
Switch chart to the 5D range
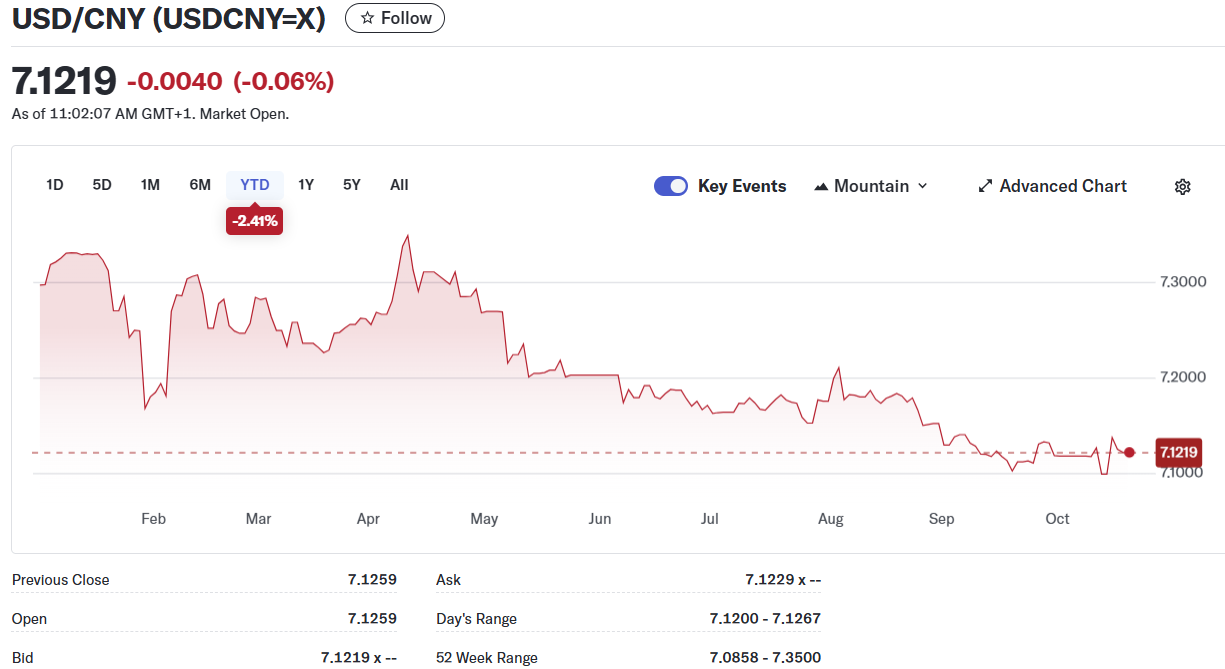click(x=102, y=185)
